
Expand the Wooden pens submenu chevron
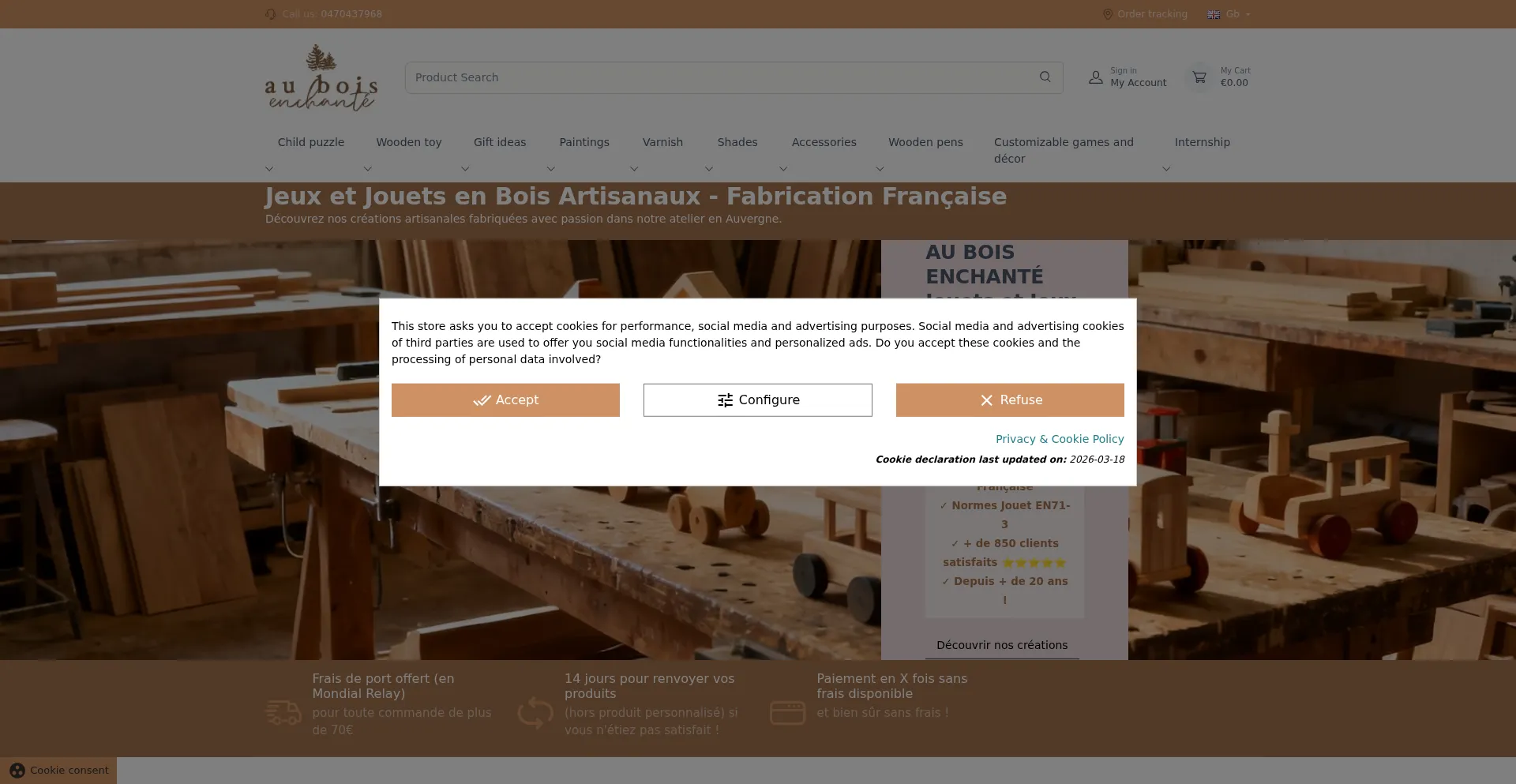pos(880,169)
